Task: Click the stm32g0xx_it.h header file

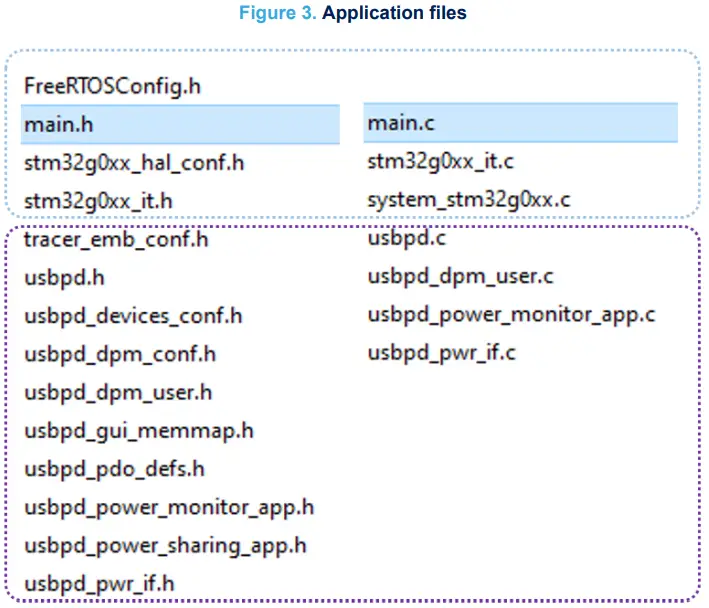Action: (99, 200)
